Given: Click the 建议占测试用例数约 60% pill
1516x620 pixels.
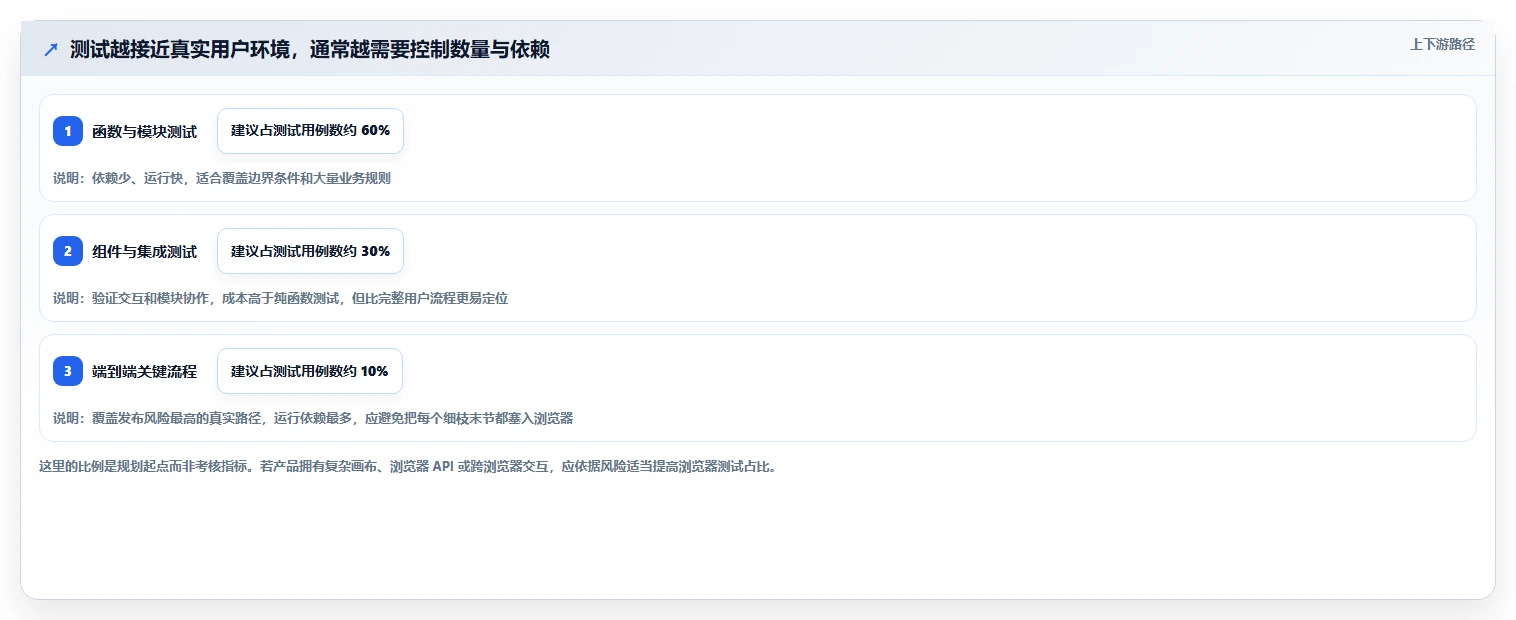Looking at the screenshot, I should 310,131.
